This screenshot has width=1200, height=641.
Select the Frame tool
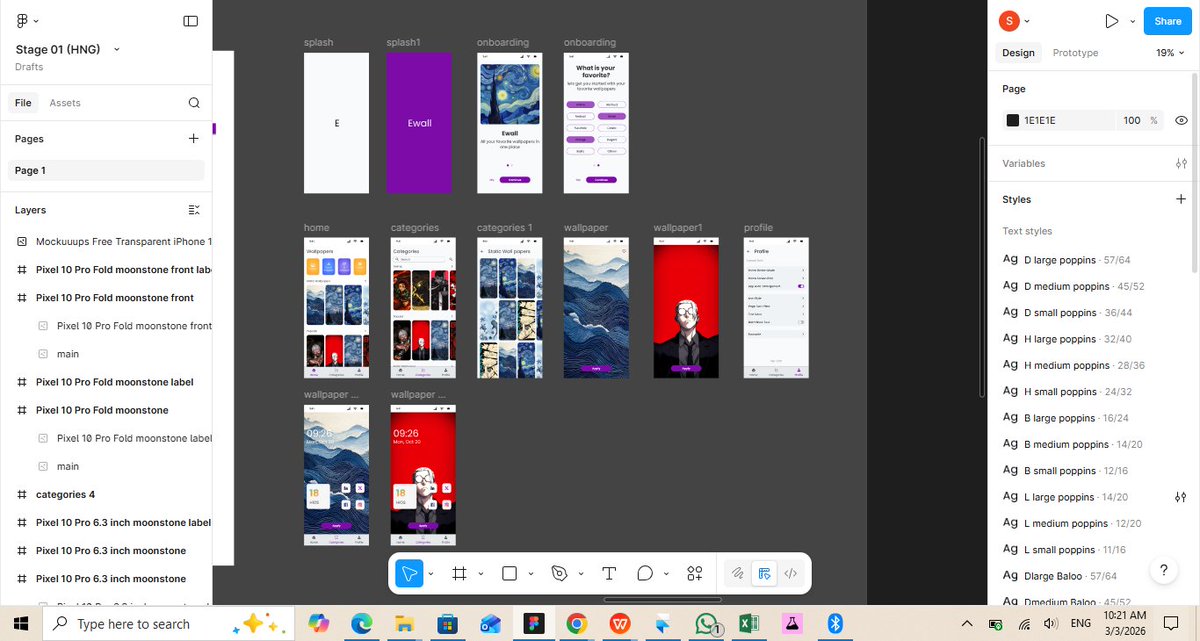pyautogui.click(x=460, y=573)
